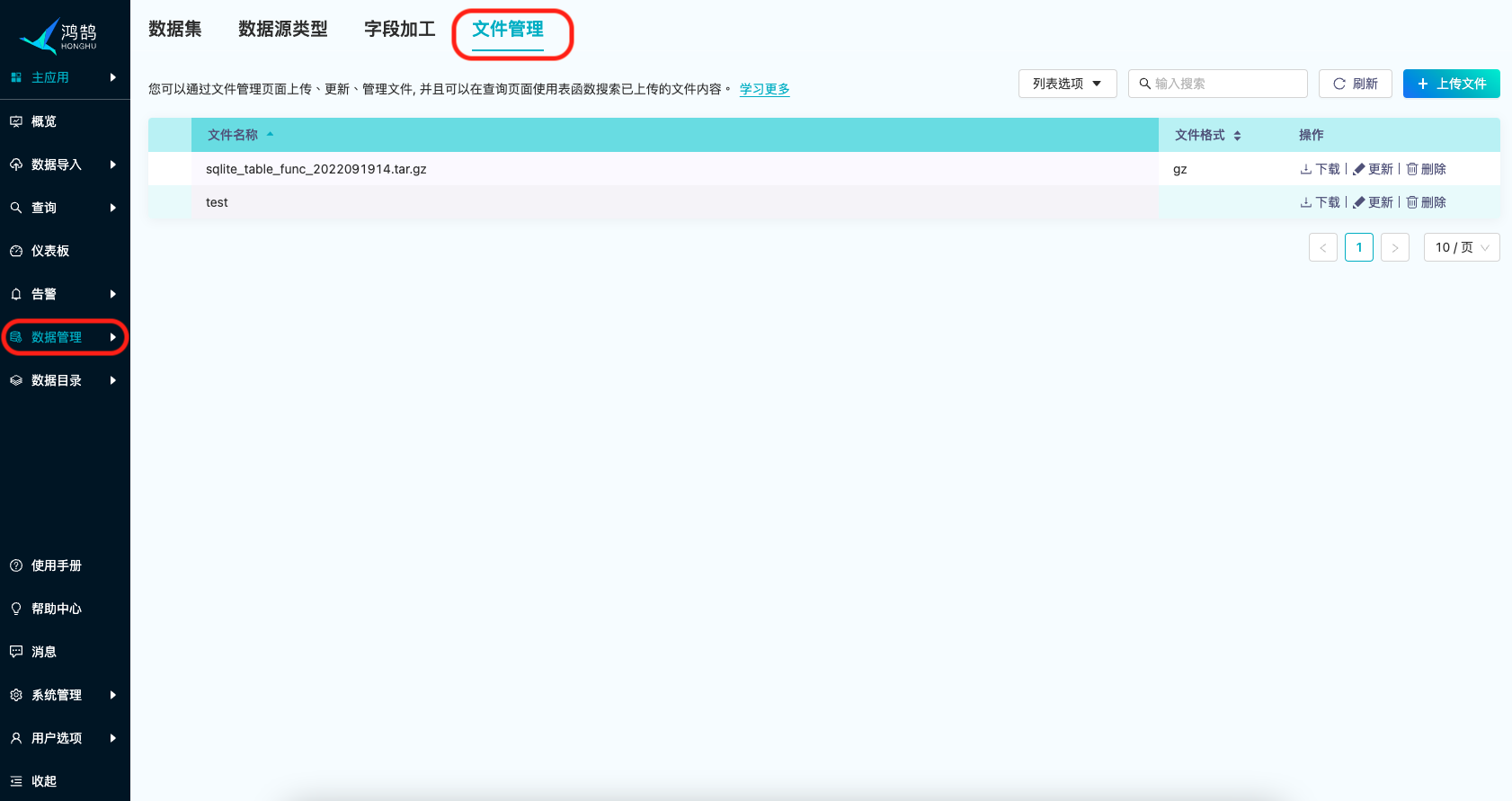The image size is (1512, 801).
Task: Expand the 主应用 arrow
Action: [x=113, y=77]
